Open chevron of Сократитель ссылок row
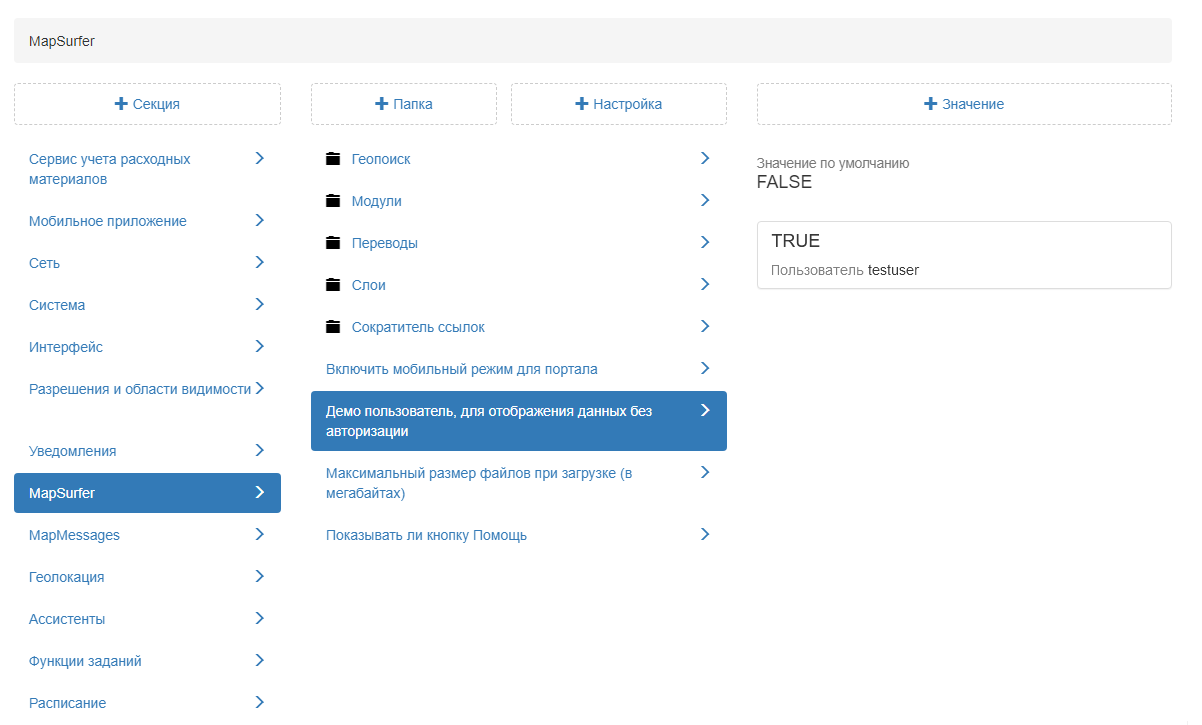 [x=705, y=326]
